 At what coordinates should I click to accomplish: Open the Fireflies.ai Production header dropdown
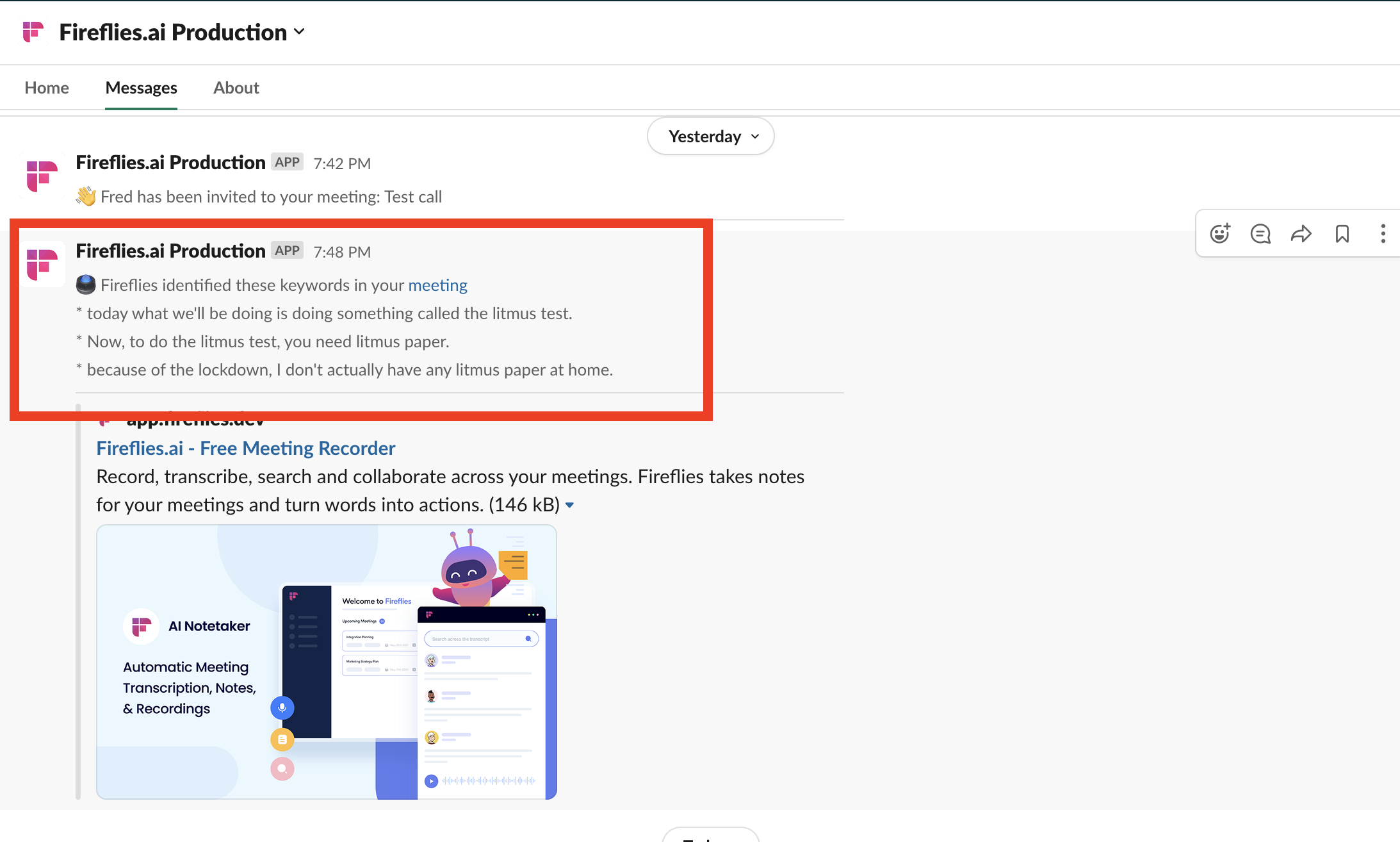point(182,32)
